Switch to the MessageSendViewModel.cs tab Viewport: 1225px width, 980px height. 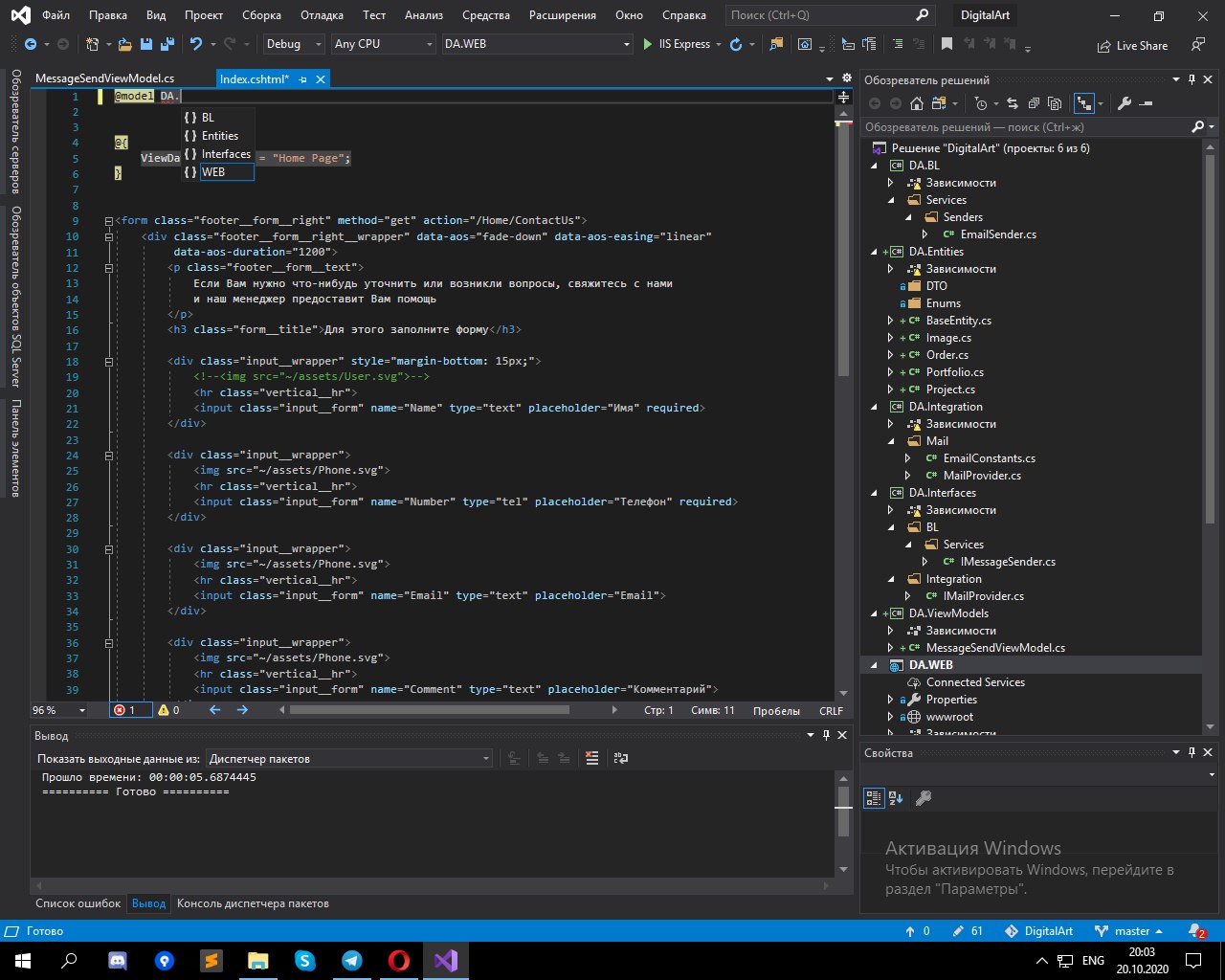coord(104,79)
